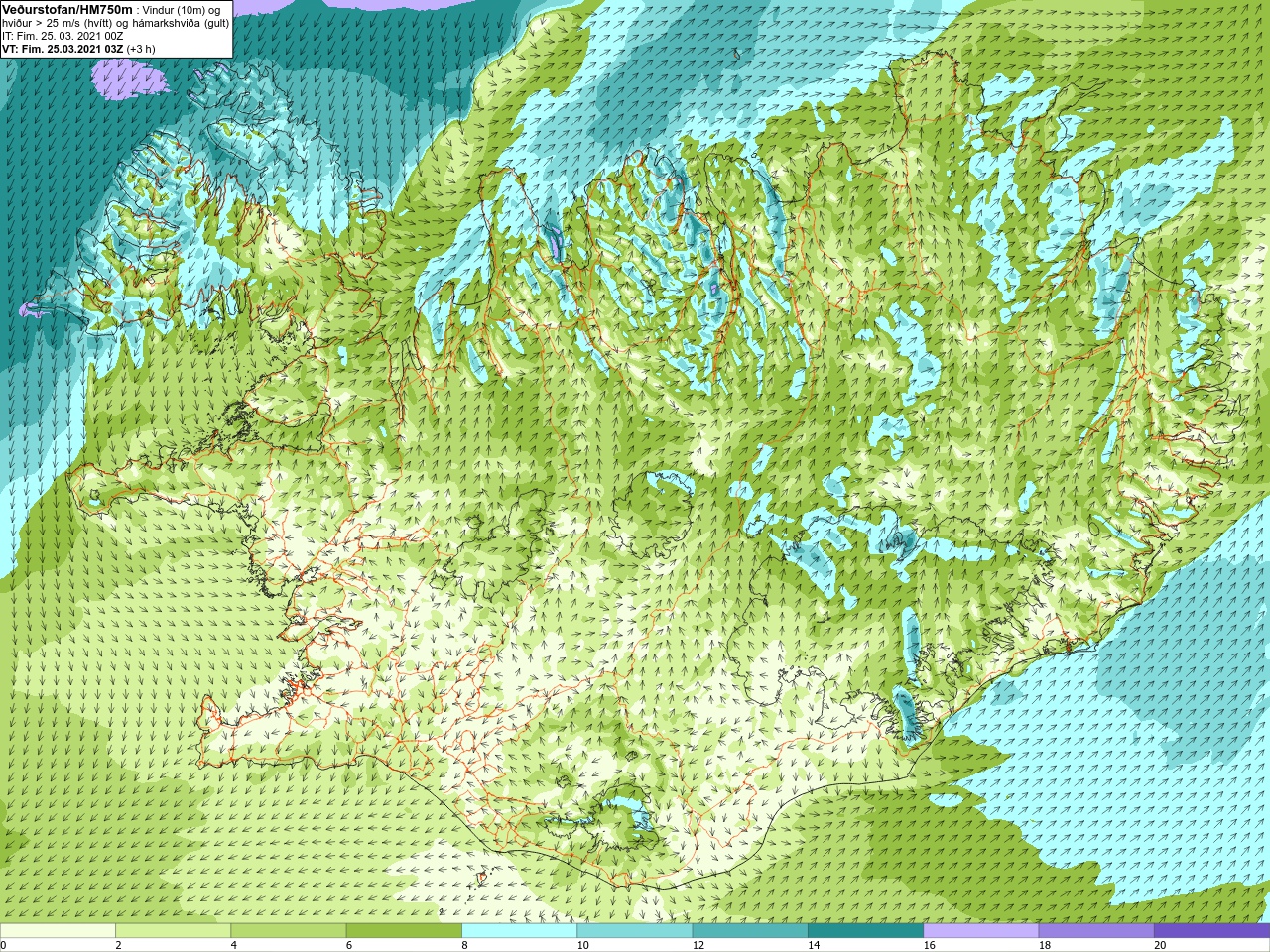Pick the 4–6 m/s green legend swatch
Screen dimensions: 1270x952
288,931
